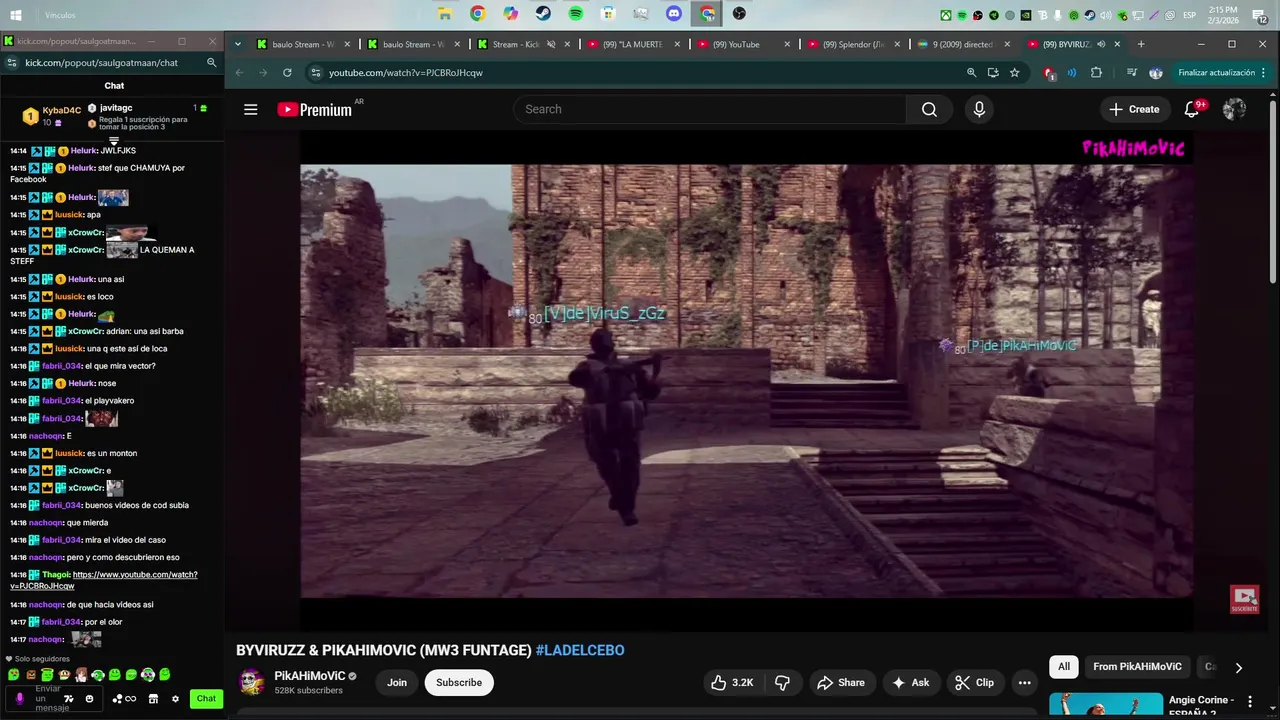Open site info icon next to youtube.com URL

315,73
